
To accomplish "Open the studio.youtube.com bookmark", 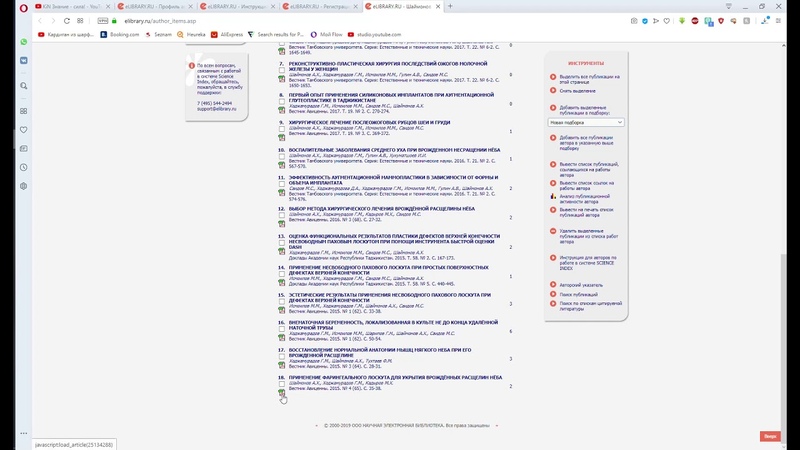I will pos(374,35).
